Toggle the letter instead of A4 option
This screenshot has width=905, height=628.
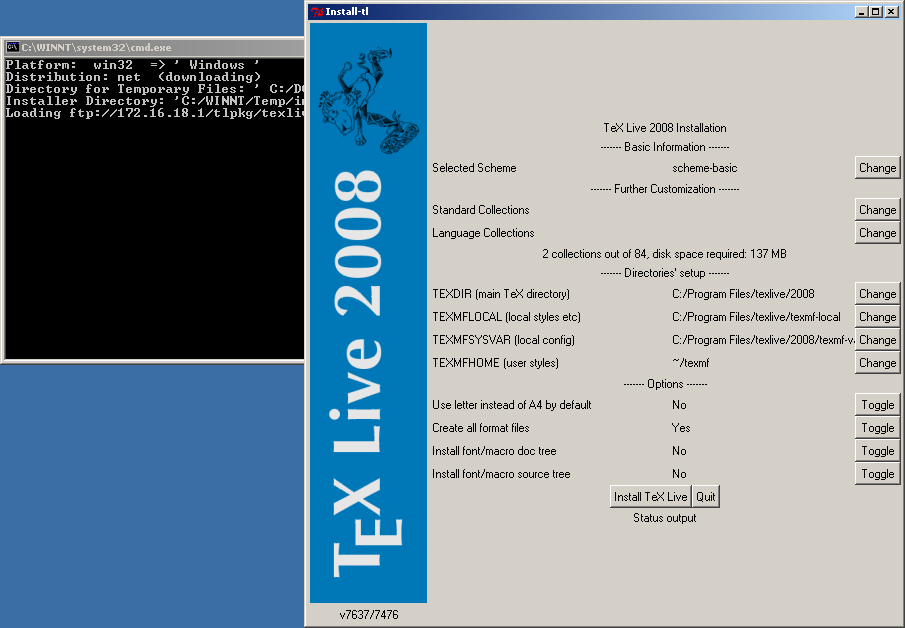(877, 405)
